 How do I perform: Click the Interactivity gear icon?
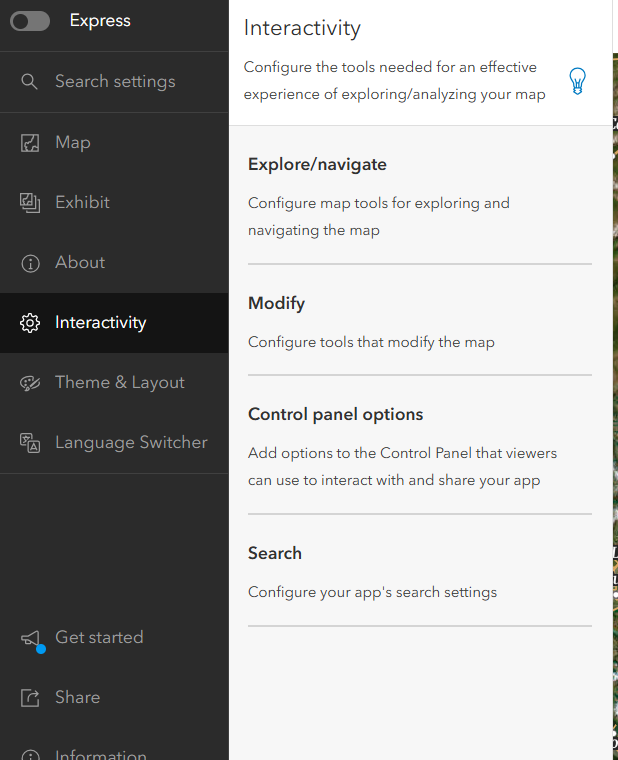[x=30, y=323]
